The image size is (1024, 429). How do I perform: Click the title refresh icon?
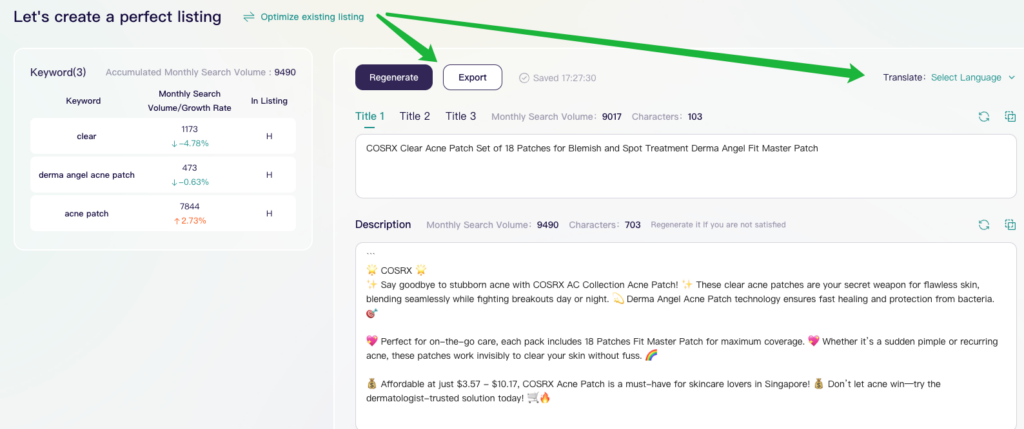(984, 117)
